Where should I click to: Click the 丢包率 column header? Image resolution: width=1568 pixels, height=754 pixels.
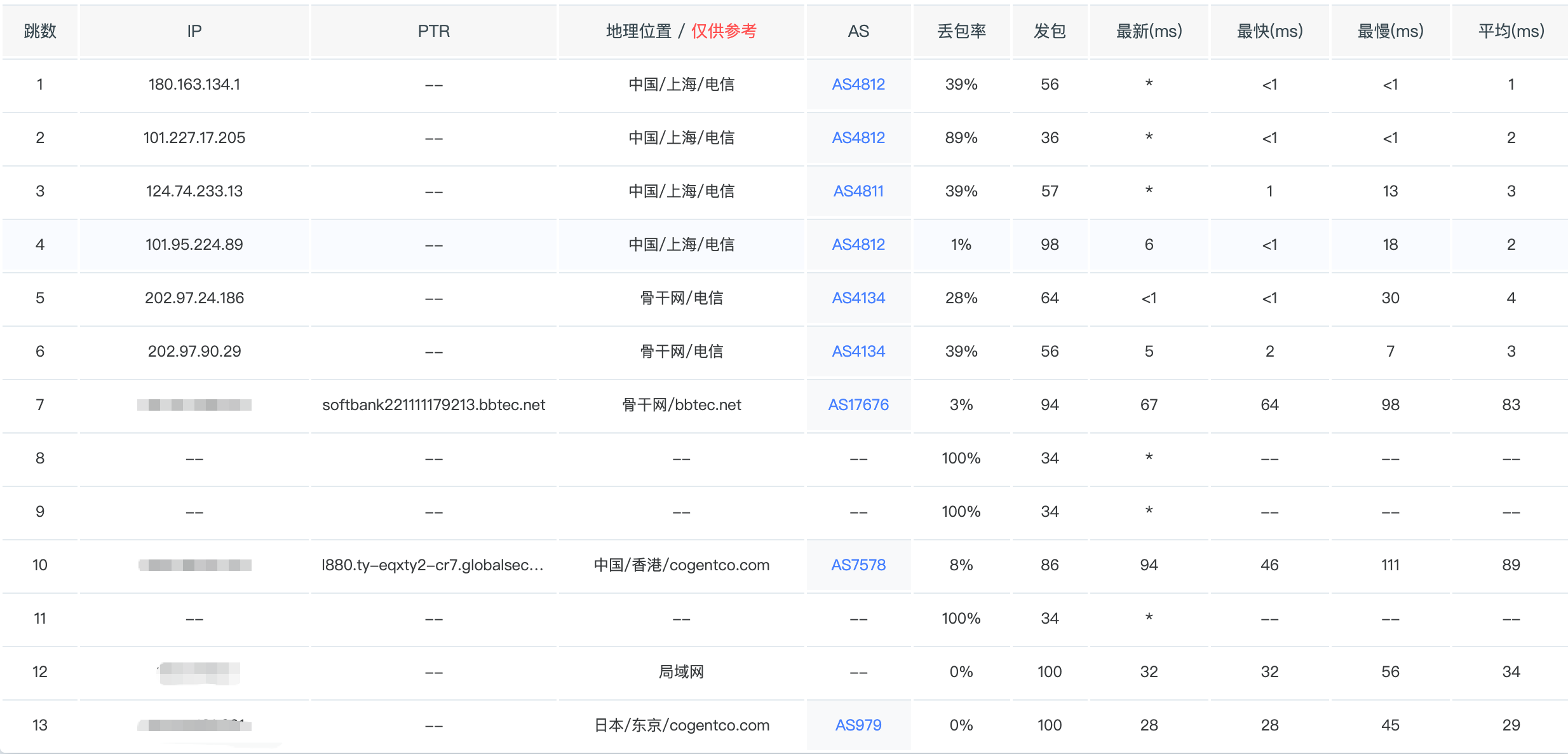coord(961,31)
